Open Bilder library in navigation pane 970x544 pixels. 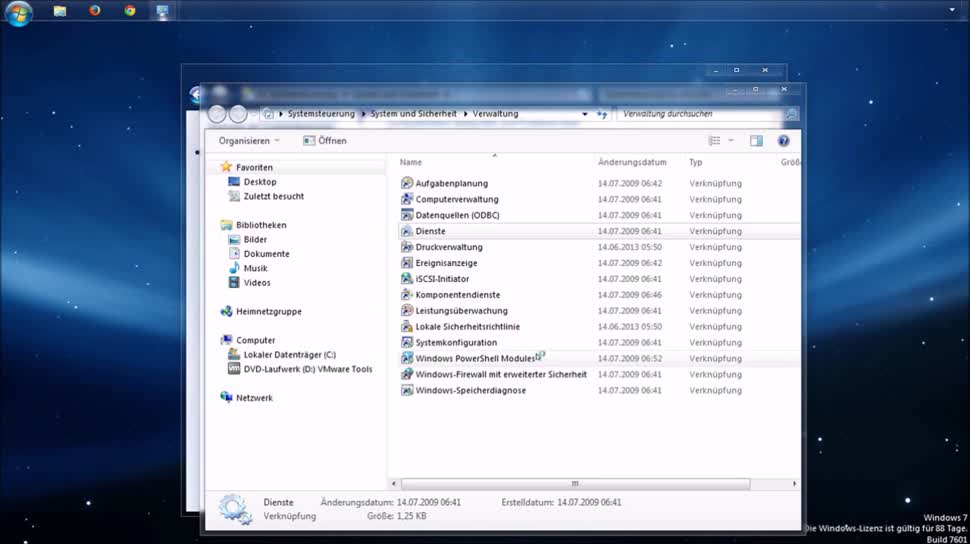(255, 240)
